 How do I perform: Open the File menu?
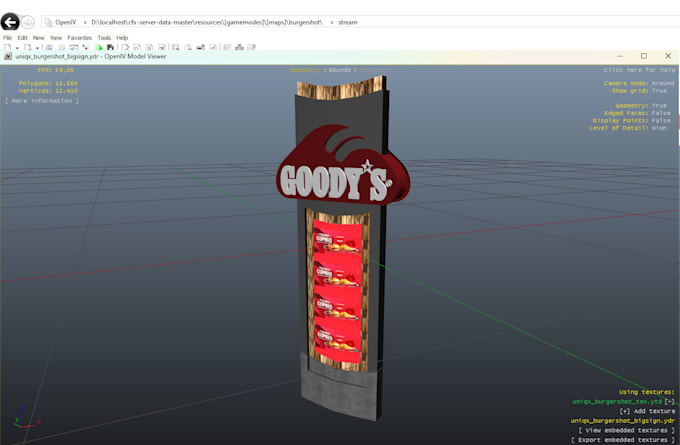point(7,38)
